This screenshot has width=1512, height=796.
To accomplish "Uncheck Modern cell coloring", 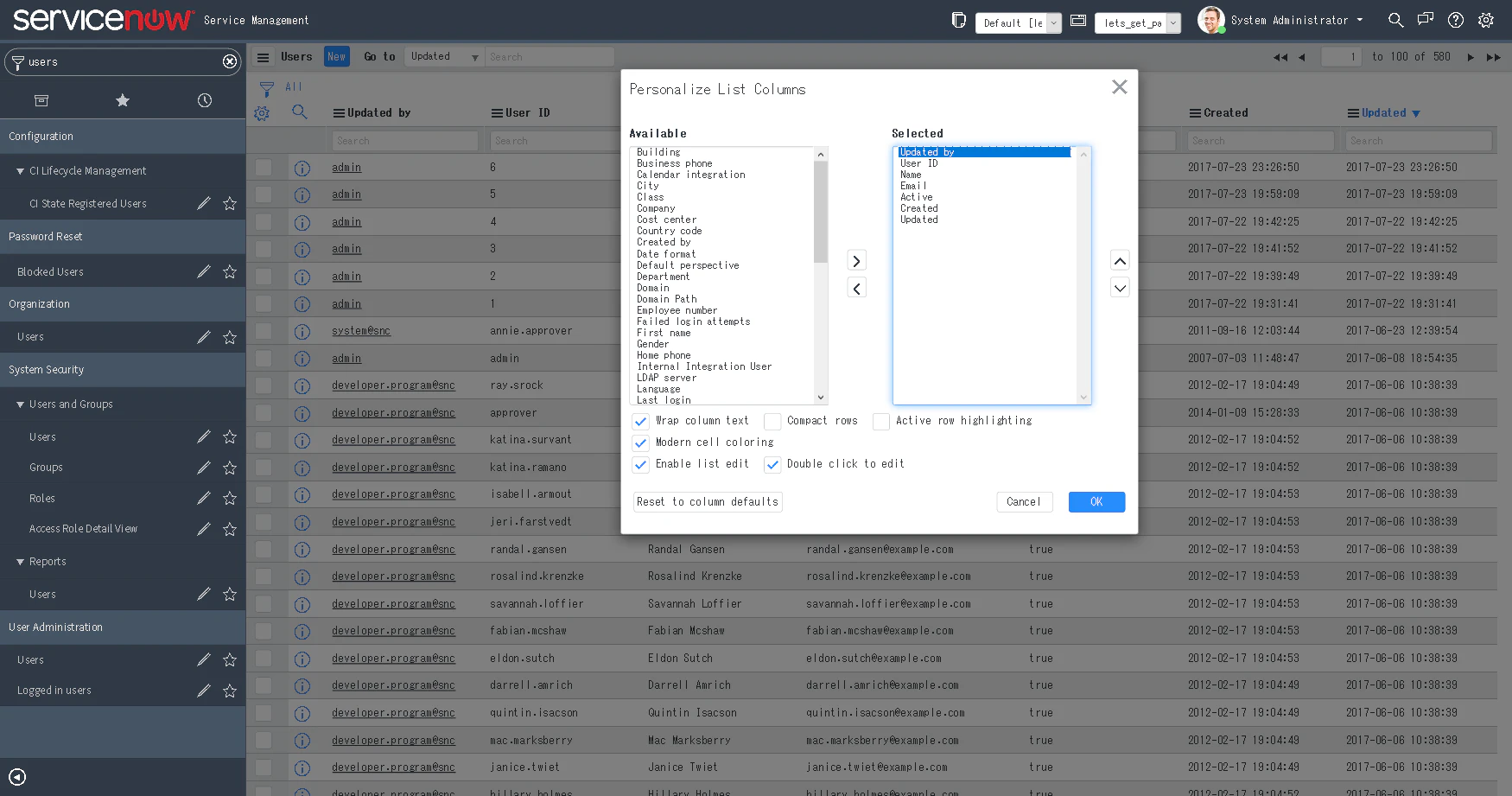I will coord(641,443).
